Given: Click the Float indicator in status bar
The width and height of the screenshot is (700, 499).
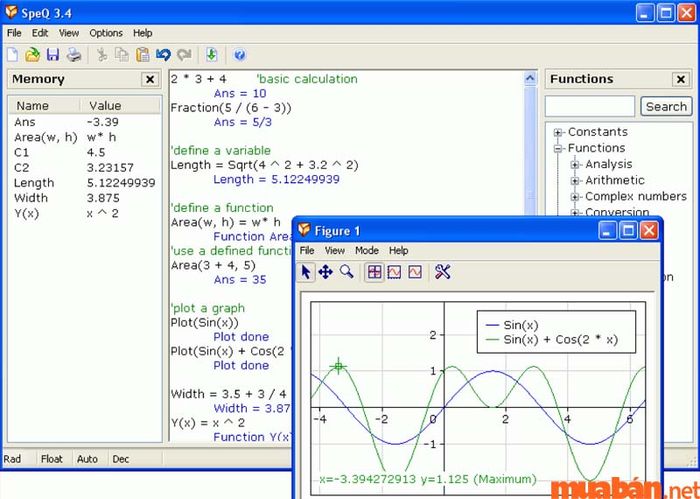Looking at the screenshot, I should (x=52, y=459).
